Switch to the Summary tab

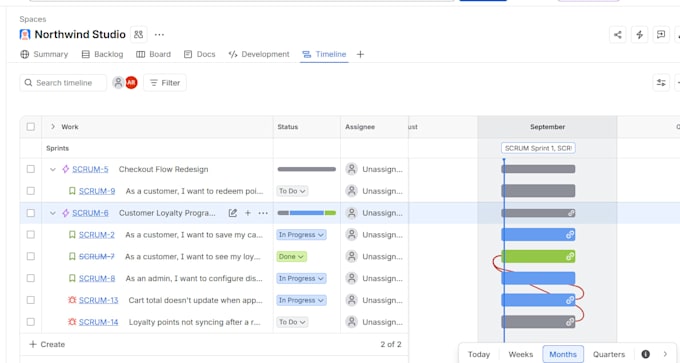(44, 54)
